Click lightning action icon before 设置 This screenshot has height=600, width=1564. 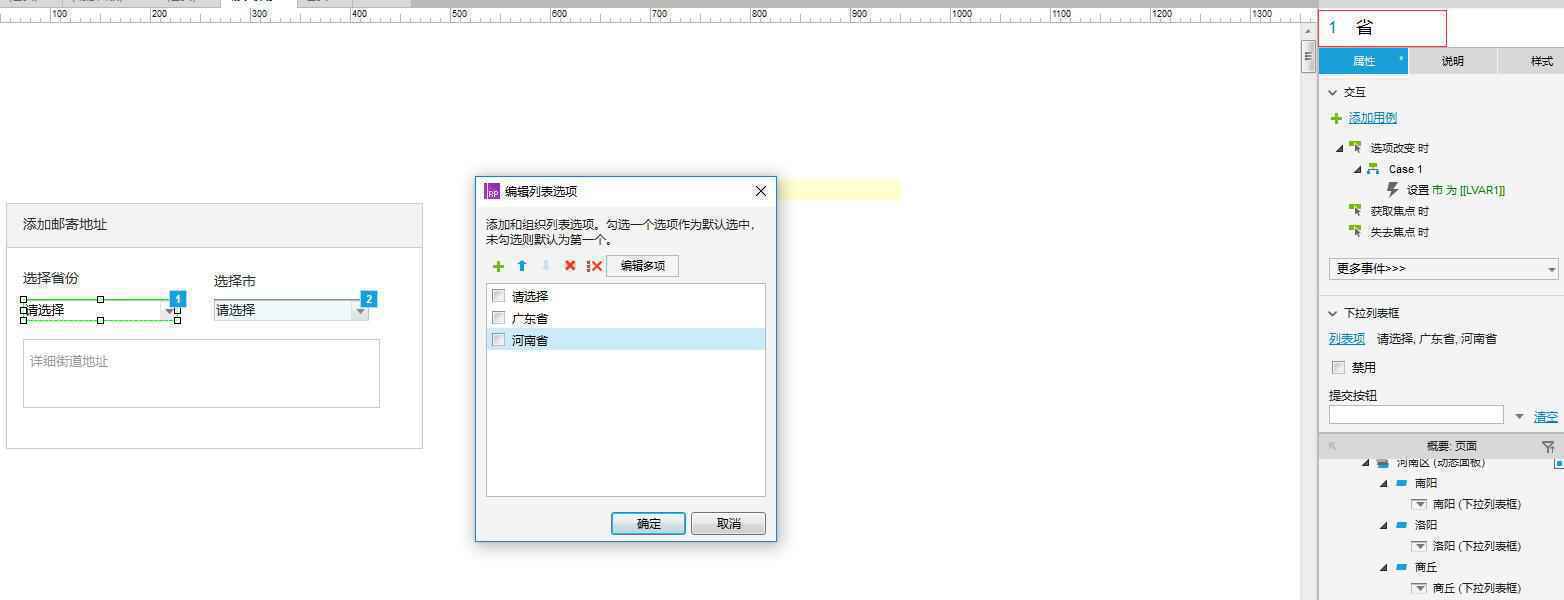[1392, 189]
